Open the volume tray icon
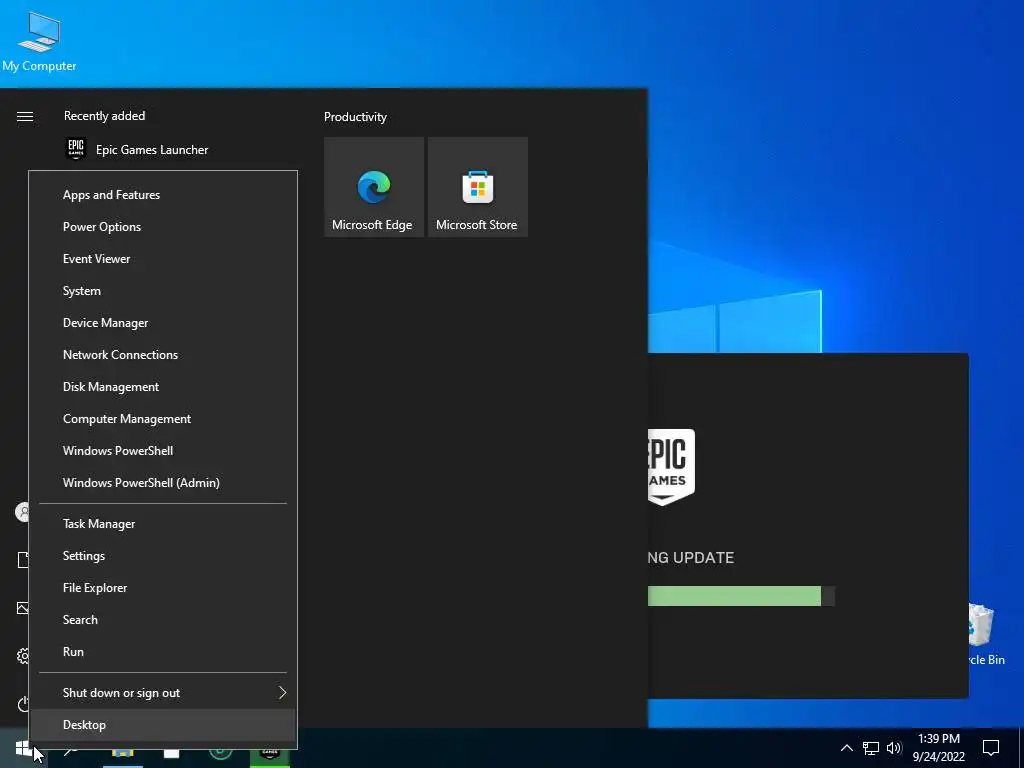The height and width of the screenshot is (768, 1024). (x=894, y=748)
